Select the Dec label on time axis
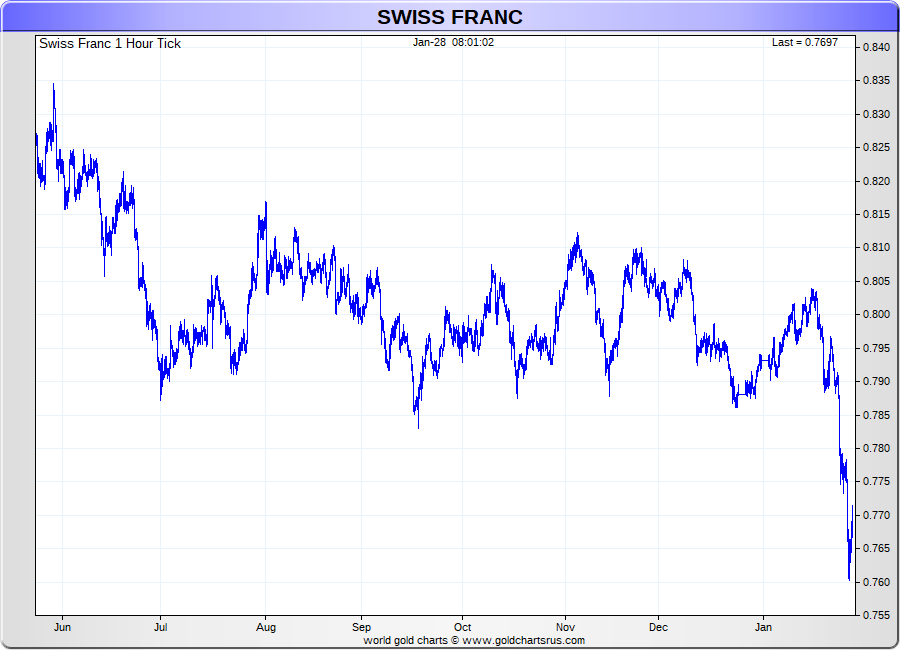The image size is (900, 650). 658,628
